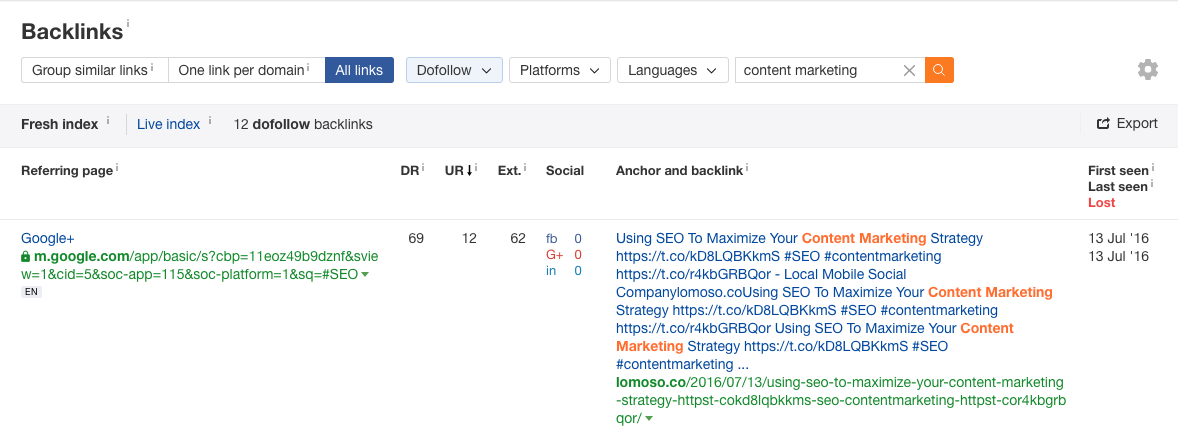1178x436 pixels.
Task: Click the UR sort arrow column header
Action: 458,171
